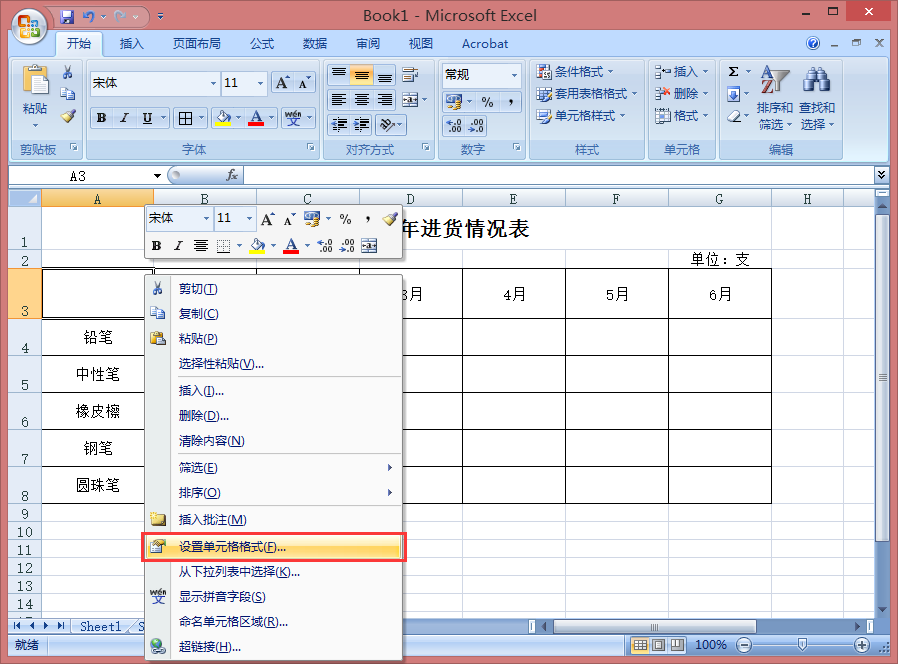Click AutoSum sigma icon
Screen dimensions: 898x664
(x=734, y=72)
